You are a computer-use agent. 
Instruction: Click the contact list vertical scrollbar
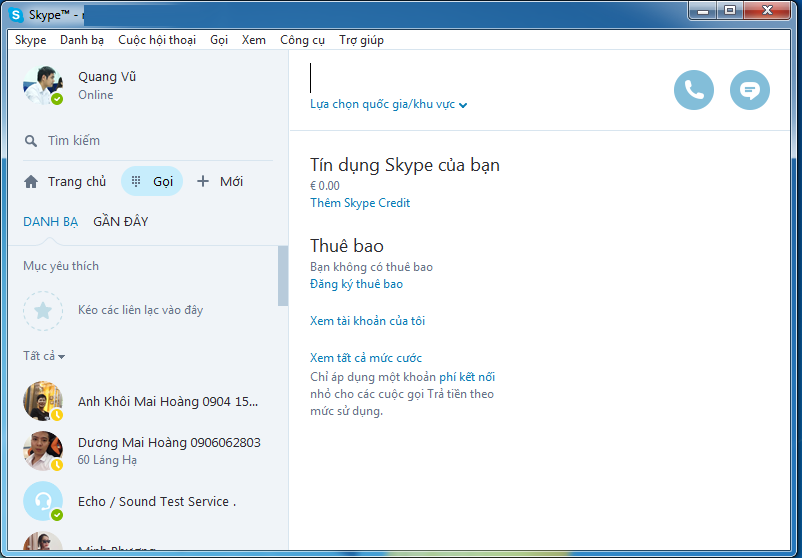[x=283, y=275]
